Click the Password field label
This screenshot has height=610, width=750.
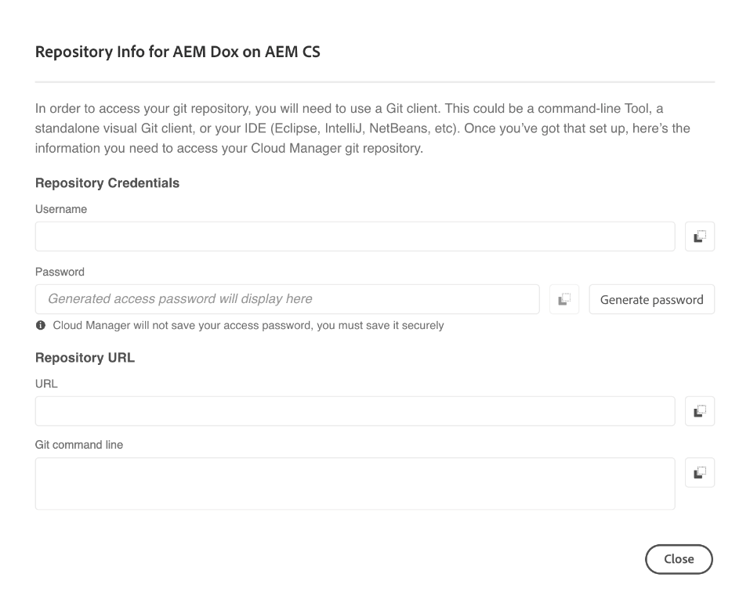point(60,271)
